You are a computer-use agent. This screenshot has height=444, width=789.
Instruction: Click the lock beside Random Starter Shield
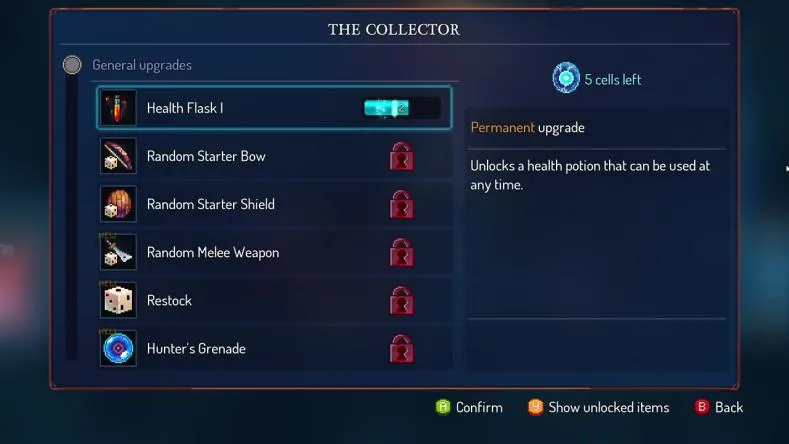click(402, 204)
